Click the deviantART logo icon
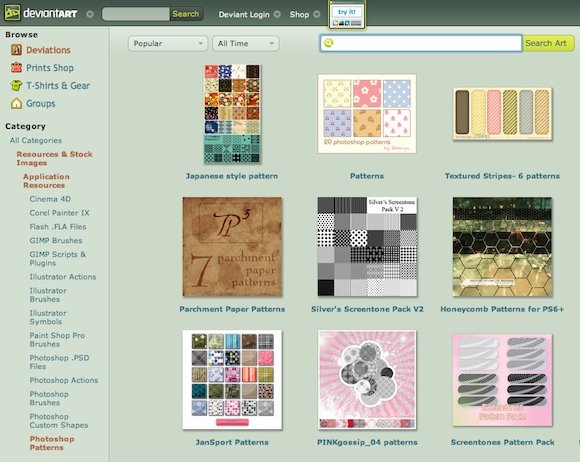The image size is (580, 462). (x=12, y=13)
